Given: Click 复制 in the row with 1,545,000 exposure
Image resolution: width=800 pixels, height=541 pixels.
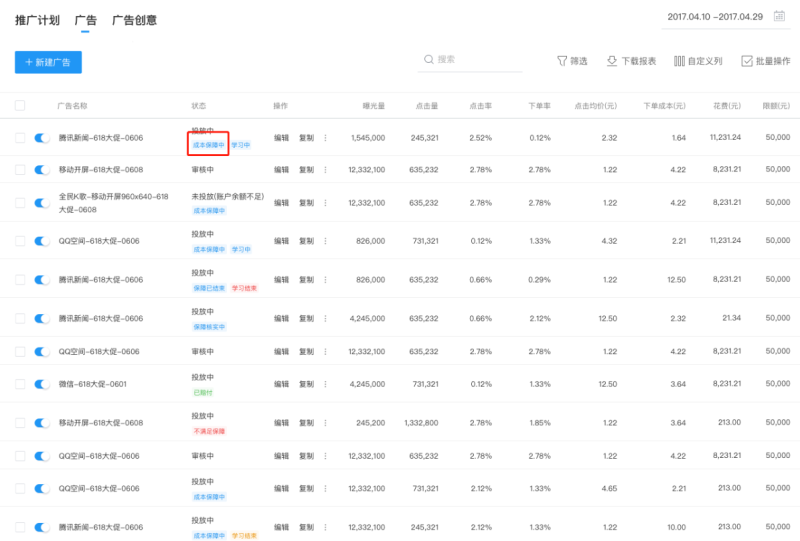Looking at the screenshot, I should (306, 138).
